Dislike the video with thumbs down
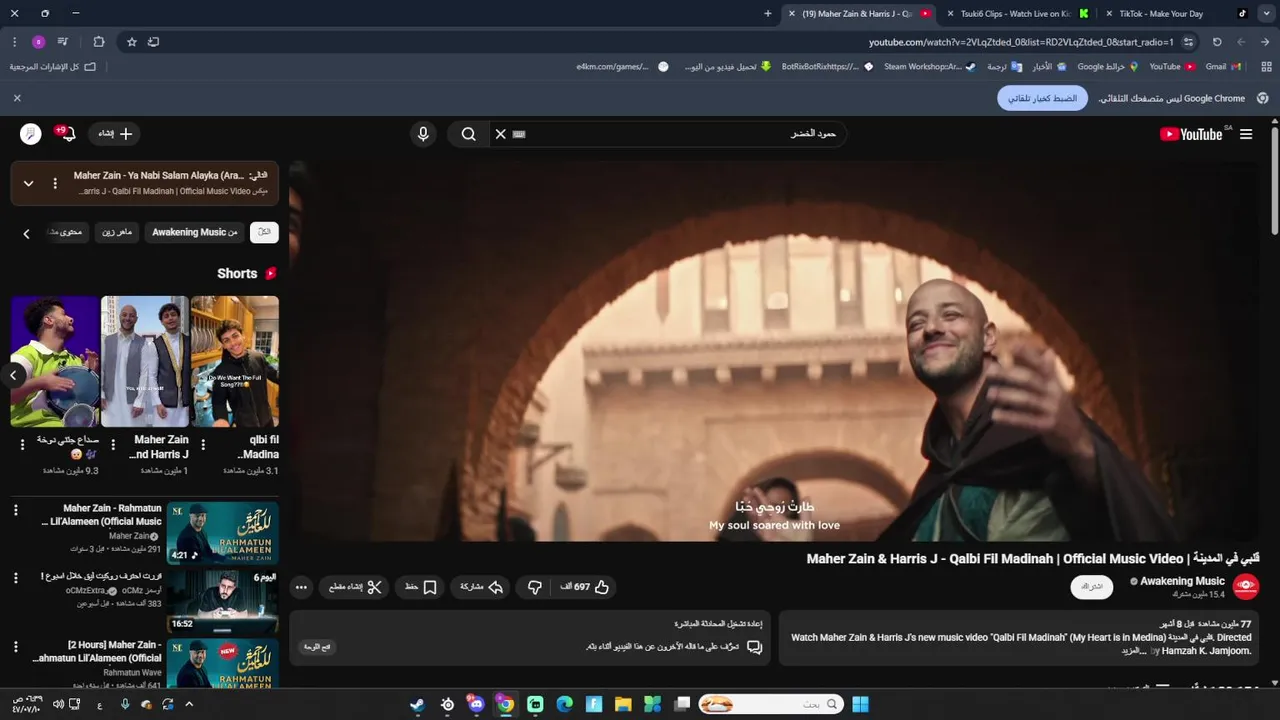The width and height of the screenshot is (1280, 720). point(534,587)
